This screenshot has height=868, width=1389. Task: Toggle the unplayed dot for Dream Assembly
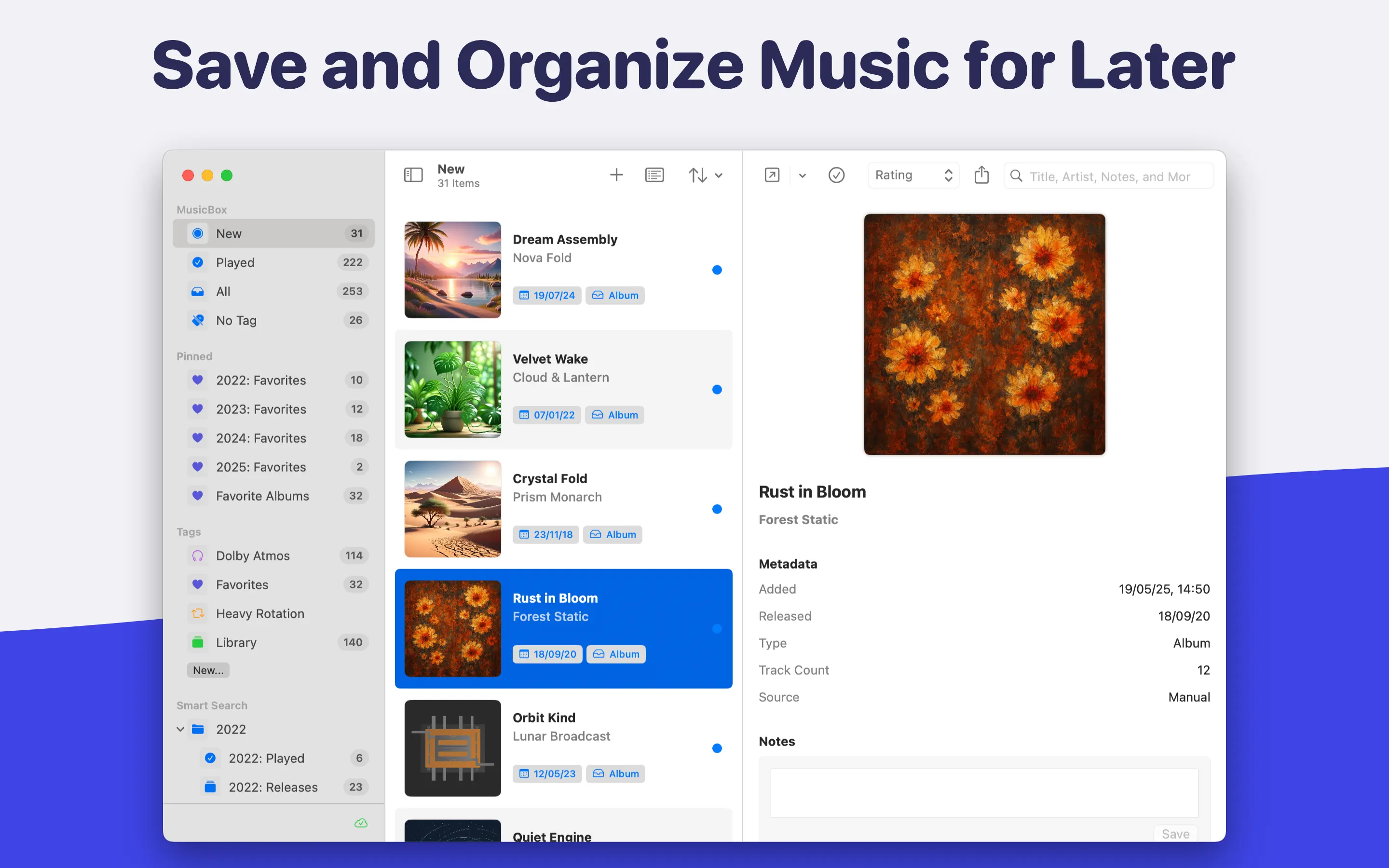pyautogui.click(x=717, y=270)
